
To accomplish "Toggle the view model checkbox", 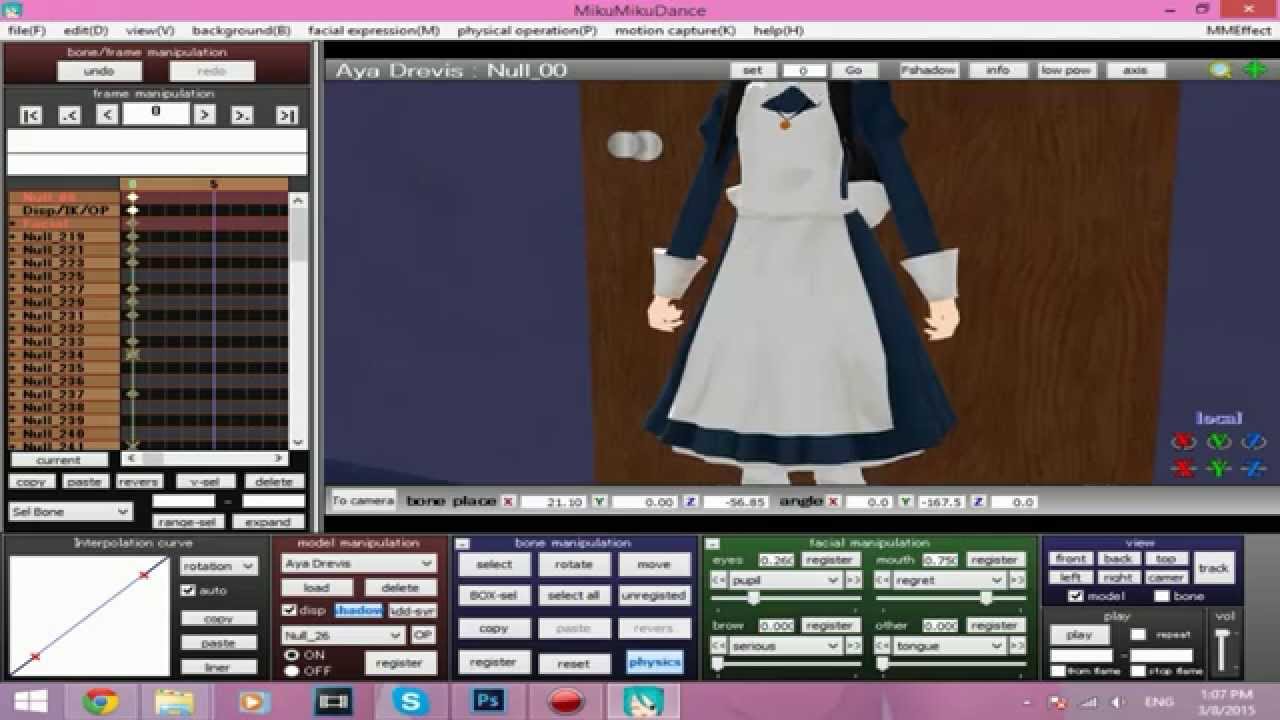I will click(x=1075, y=596).
